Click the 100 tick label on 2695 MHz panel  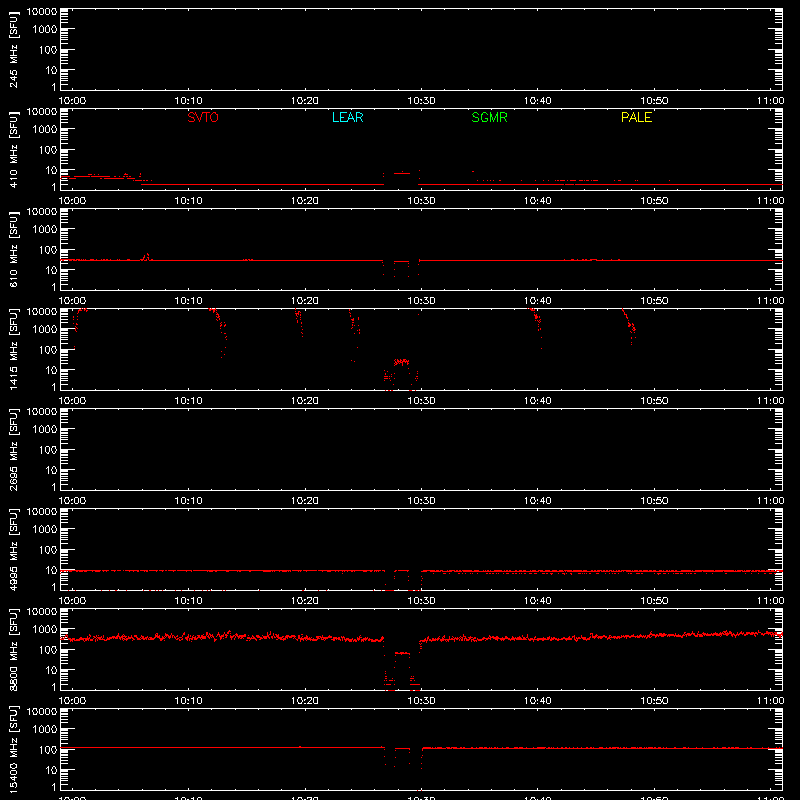pos(49,450)
